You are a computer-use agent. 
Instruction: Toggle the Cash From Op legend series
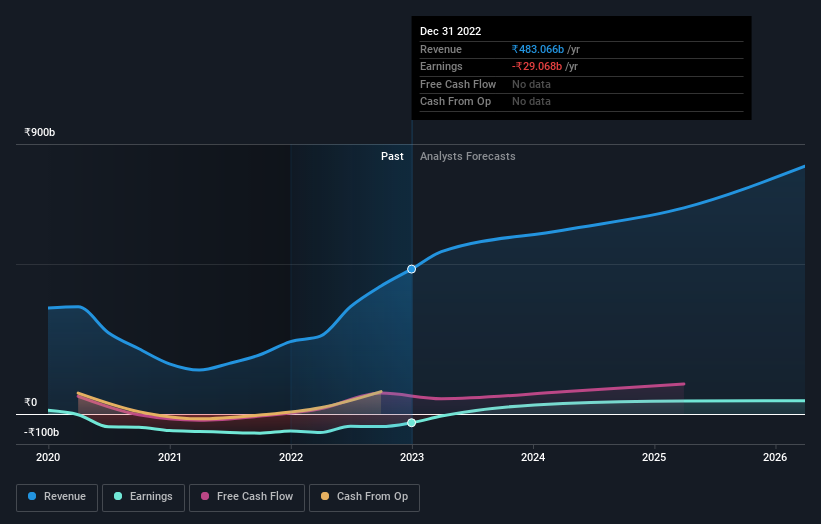[x=364, y=497]
